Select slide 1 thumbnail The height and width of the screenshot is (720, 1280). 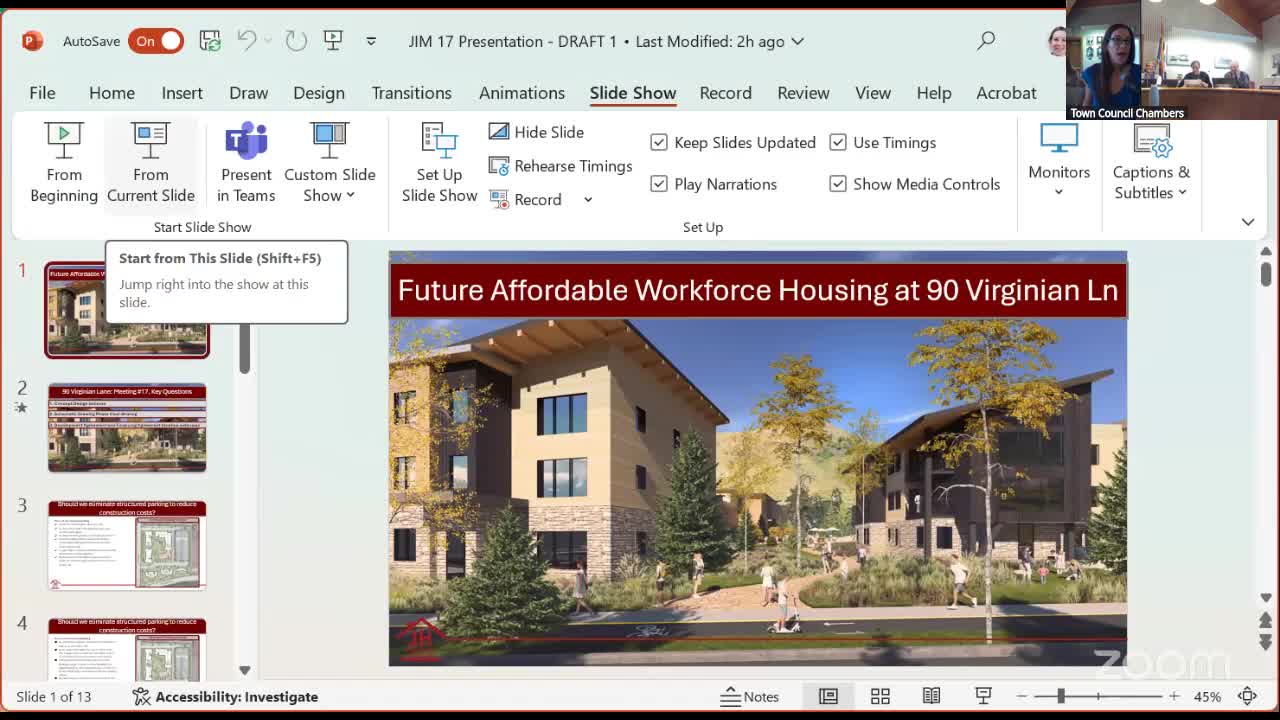tap(127, 310)
